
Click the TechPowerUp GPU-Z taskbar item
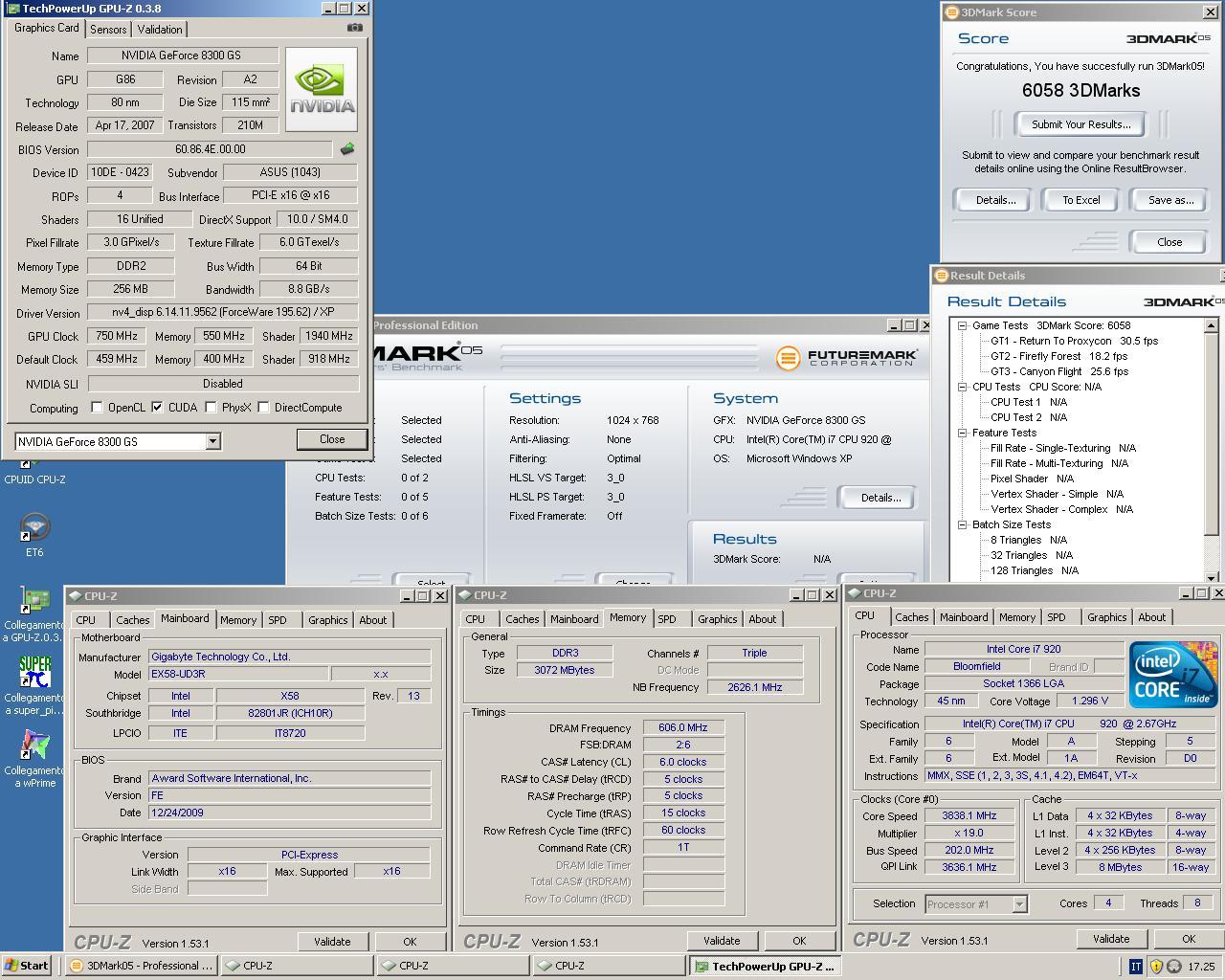[x=766, y=966]
